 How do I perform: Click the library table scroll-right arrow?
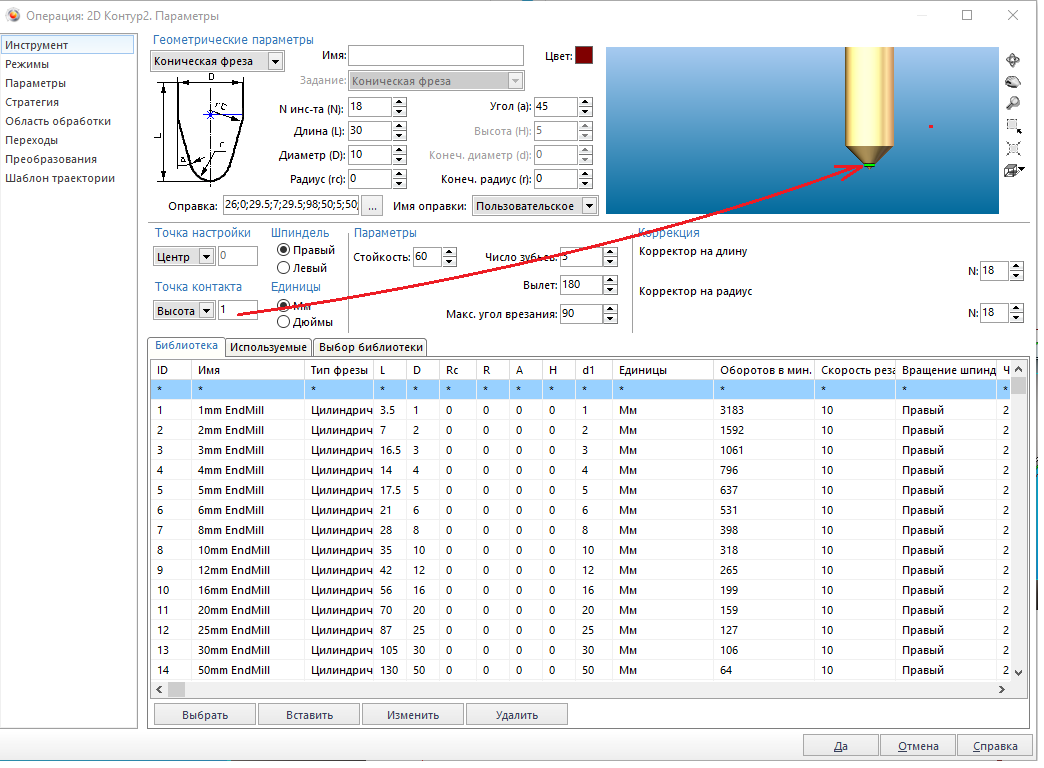(x=1002, y=689)
